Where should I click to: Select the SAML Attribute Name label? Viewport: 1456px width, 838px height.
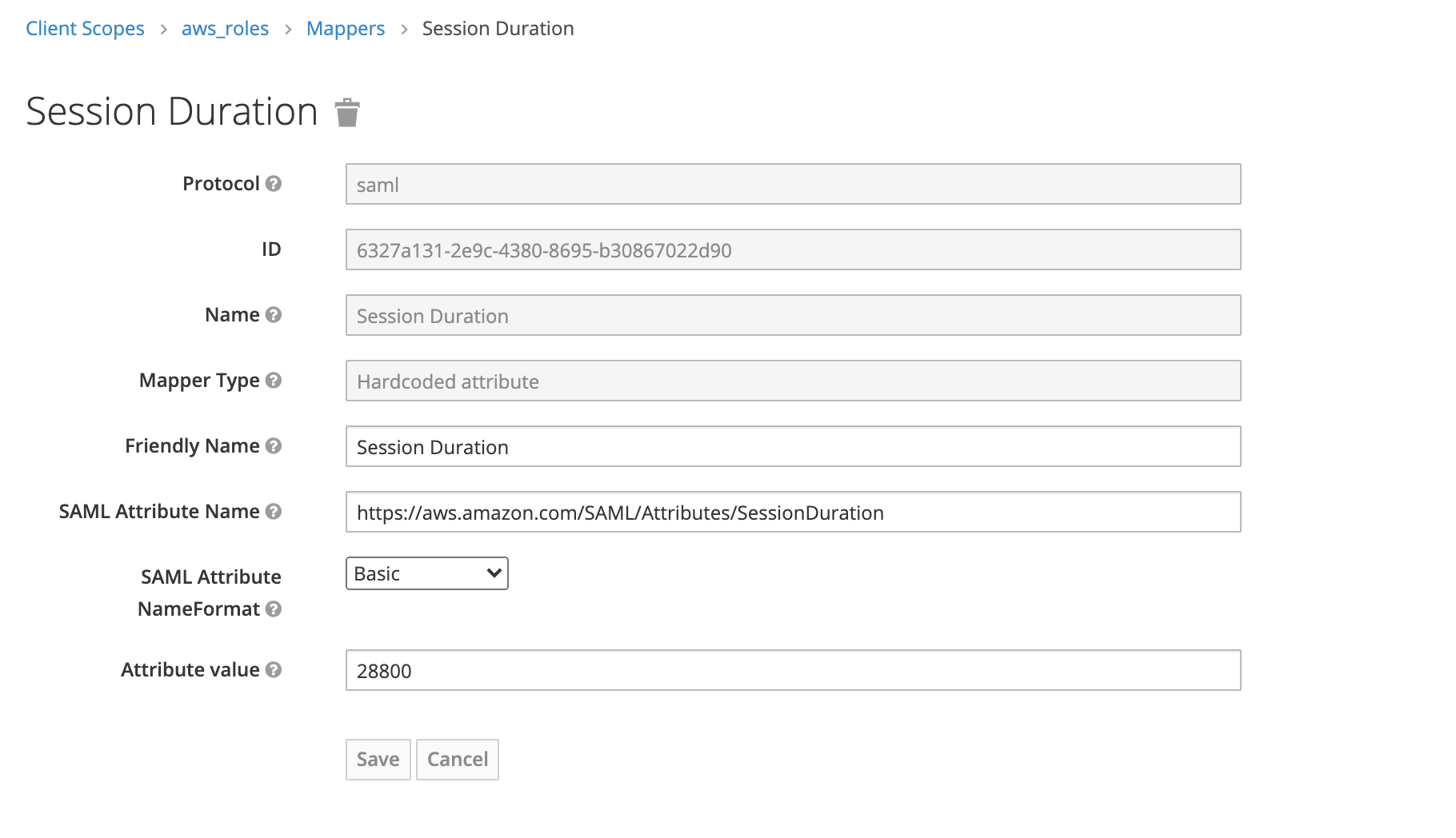pos(159,512)
